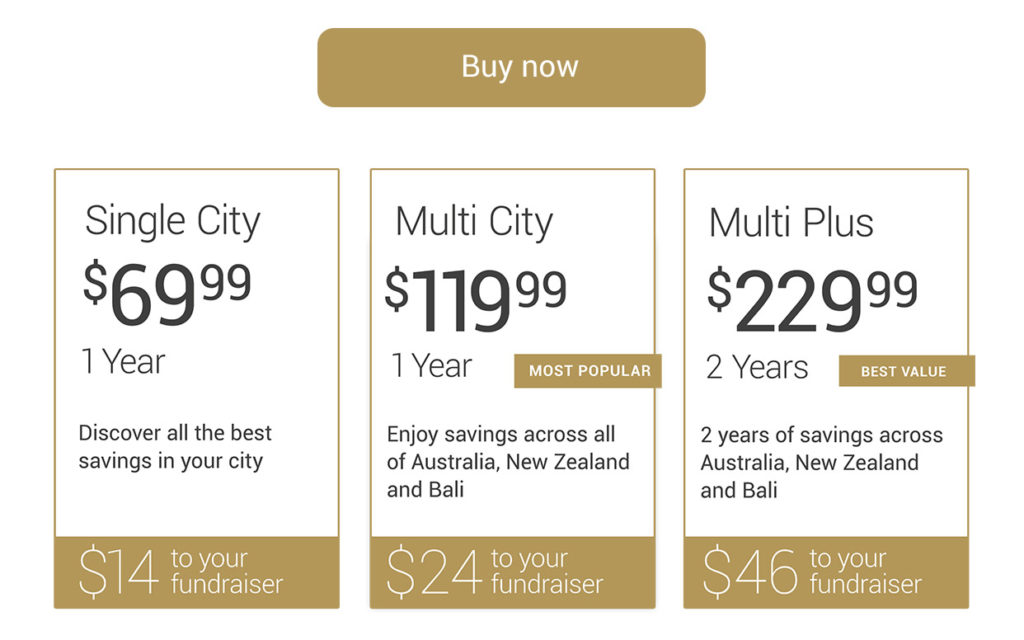The width and height of the screenshot is (1024, 640).
Task: Click 'Enjoy savings across all of Australia' text
Action: [508, 462]
